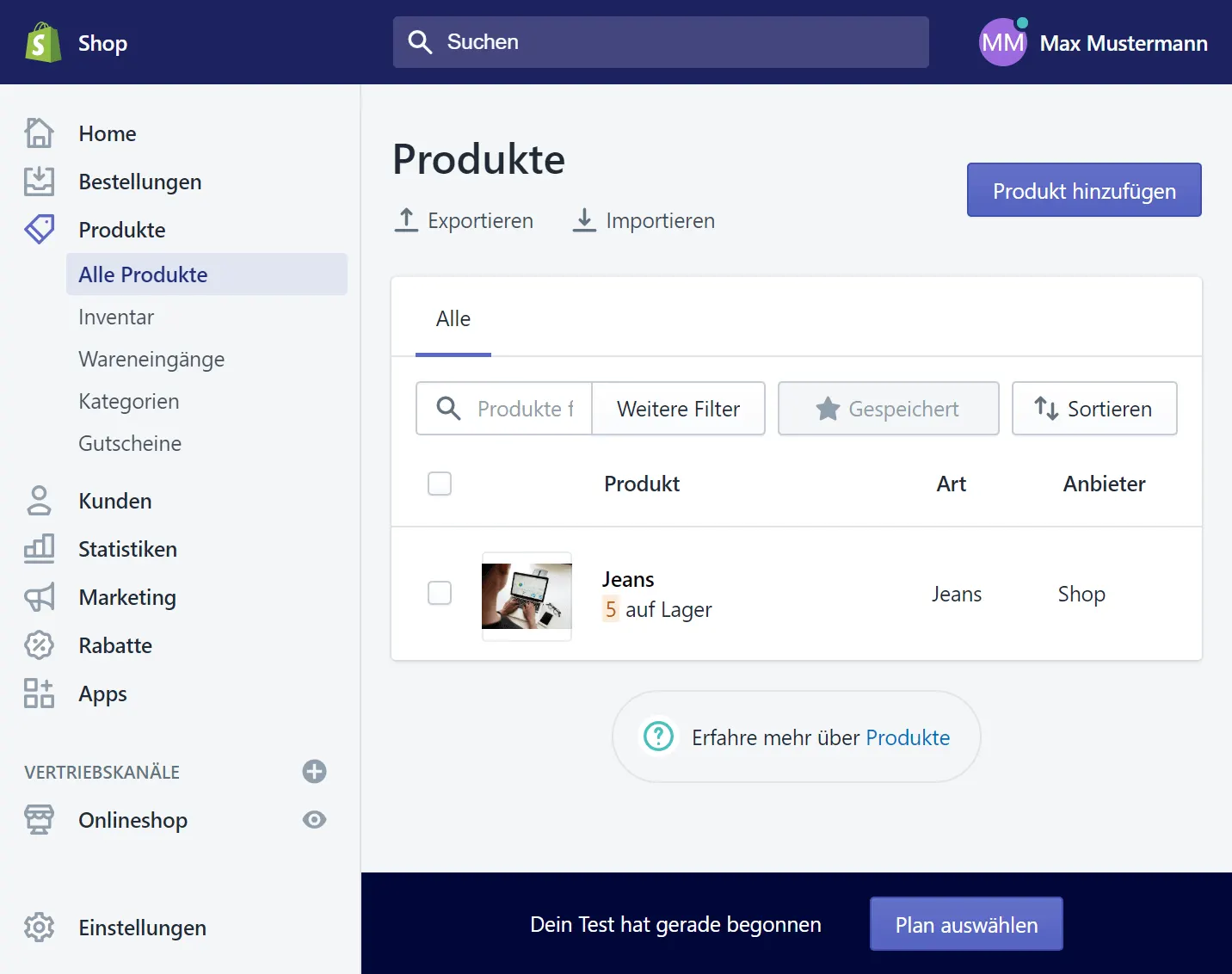
Task: Go to Inventar in sidebar
Action: (116, 317)
